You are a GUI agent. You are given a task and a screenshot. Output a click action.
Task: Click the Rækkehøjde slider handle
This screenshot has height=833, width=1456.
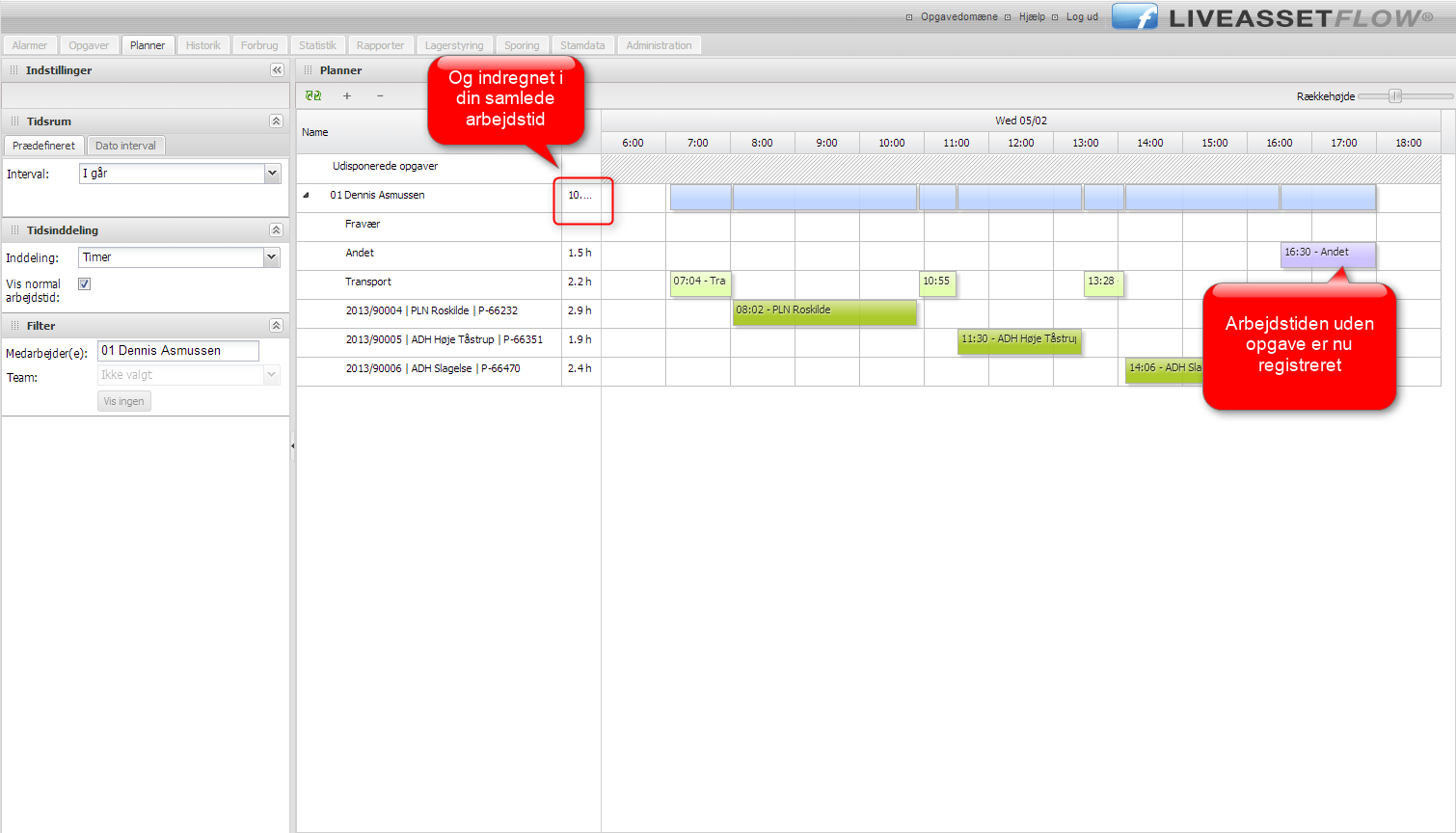pyautogui.click(x=1394, y=95)
